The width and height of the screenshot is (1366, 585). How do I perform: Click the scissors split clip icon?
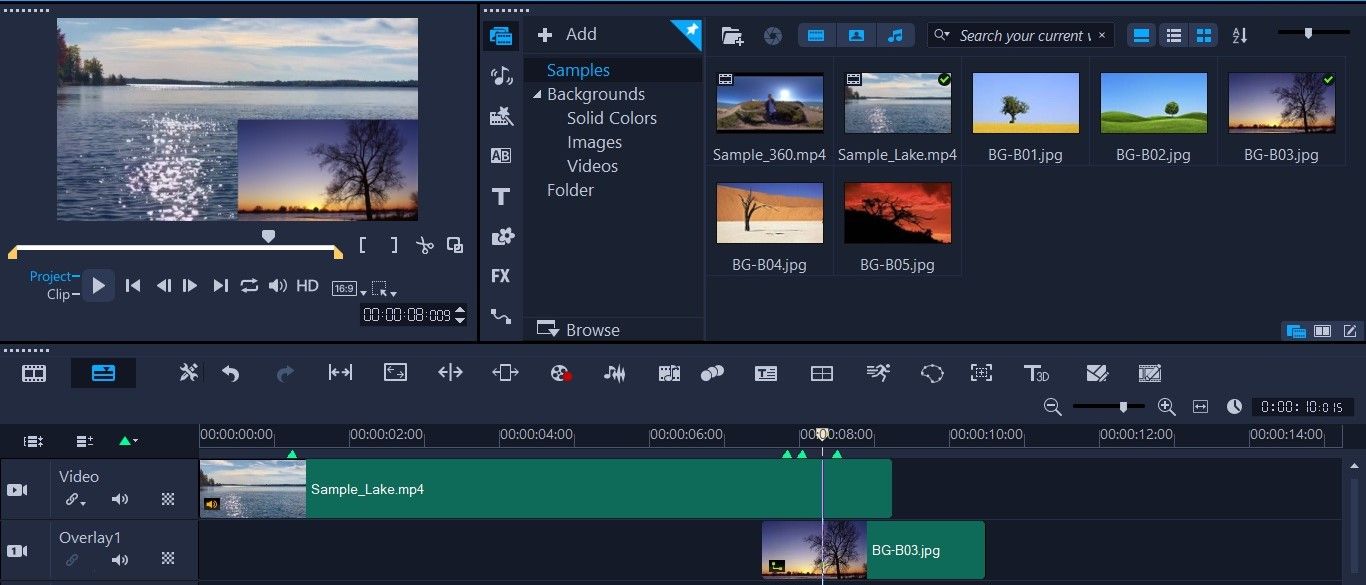coord(424,245)
